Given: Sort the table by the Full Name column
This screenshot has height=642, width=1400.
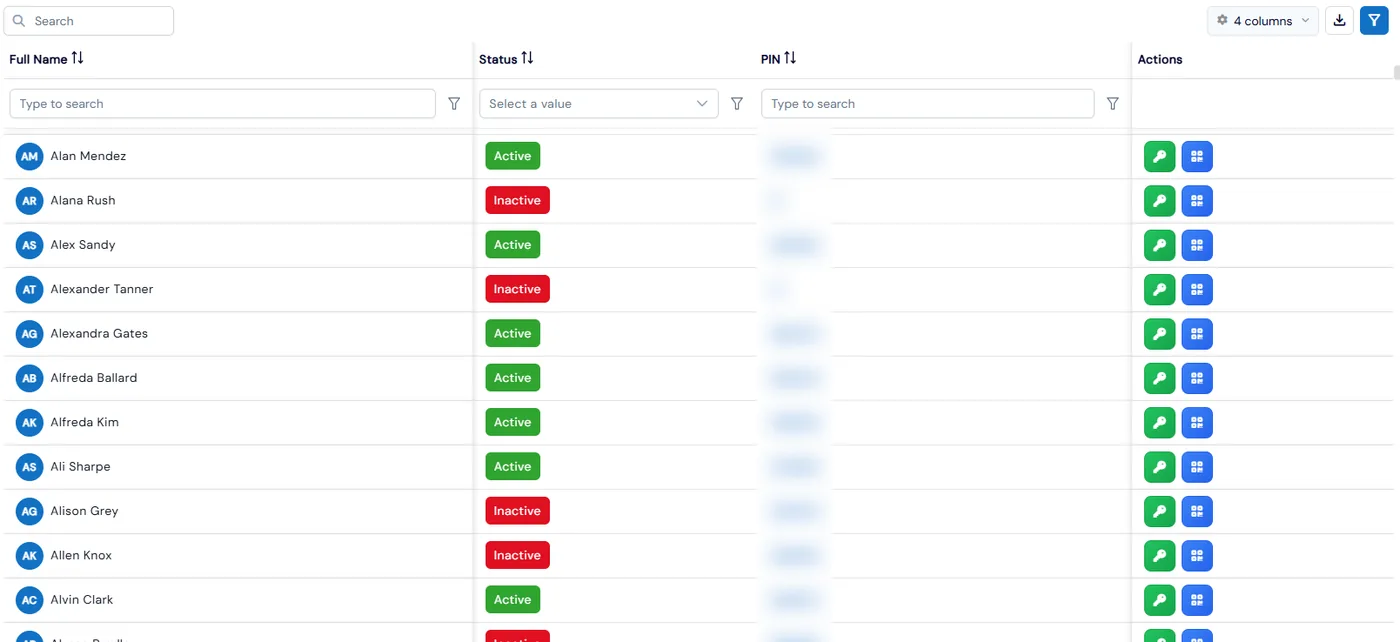Looking at the screenshot, I should tap(77, 59).
